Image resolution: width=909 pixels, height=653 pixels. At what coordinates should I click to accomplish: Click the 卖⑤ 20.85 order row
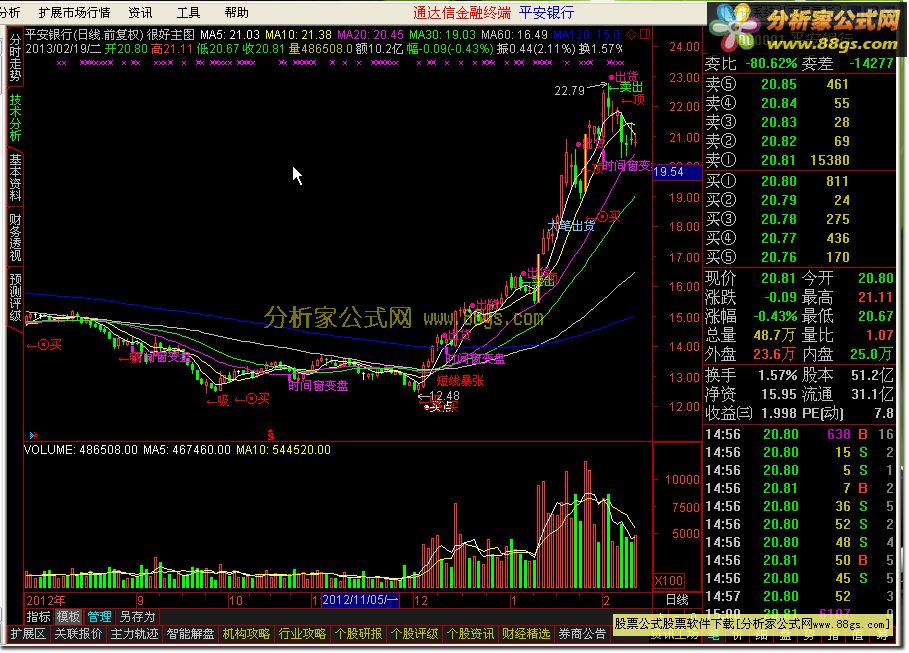(799, 84)
